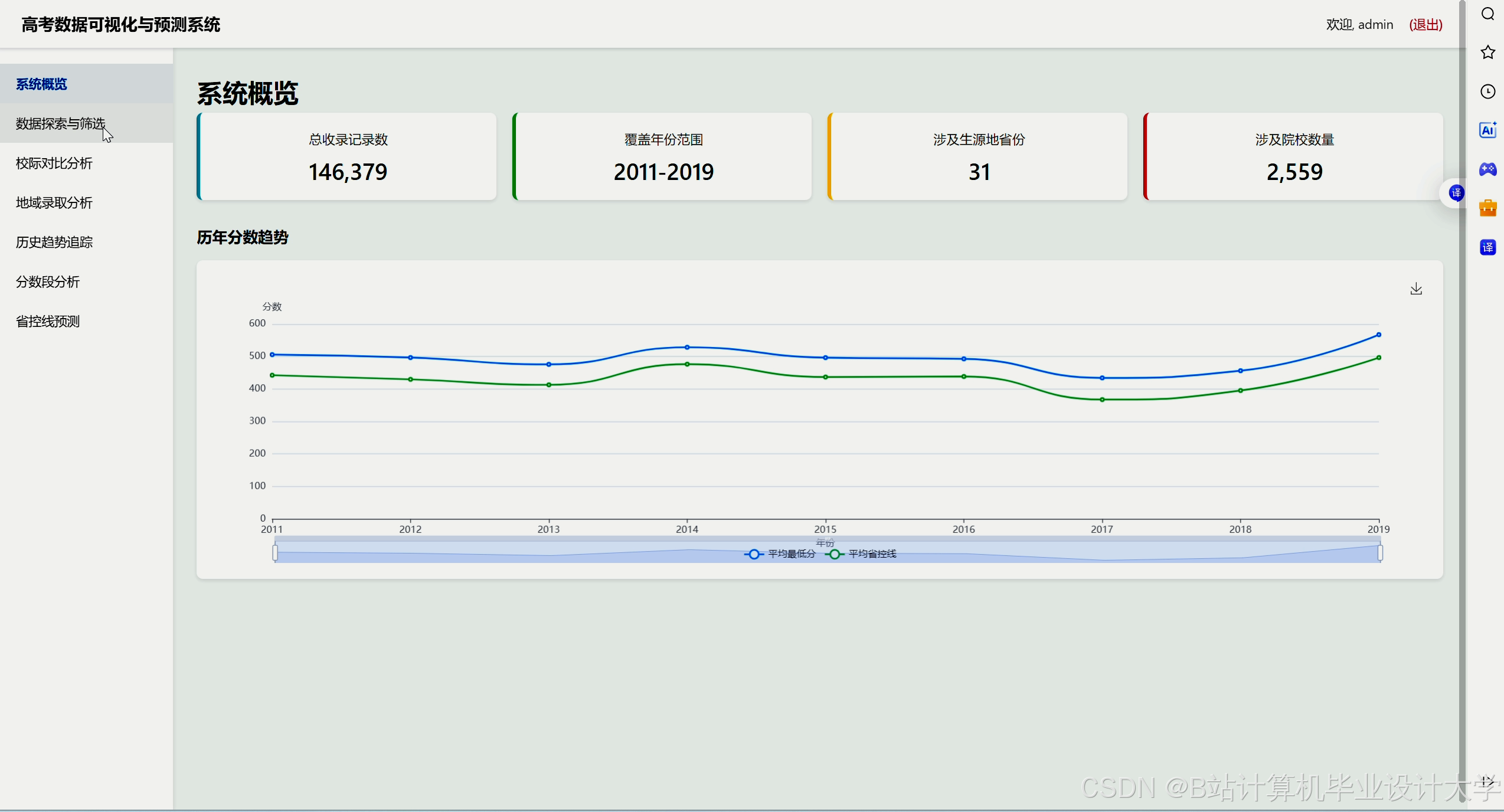
Task: Click the 退出 logout link
Action: click(1425, 25)
